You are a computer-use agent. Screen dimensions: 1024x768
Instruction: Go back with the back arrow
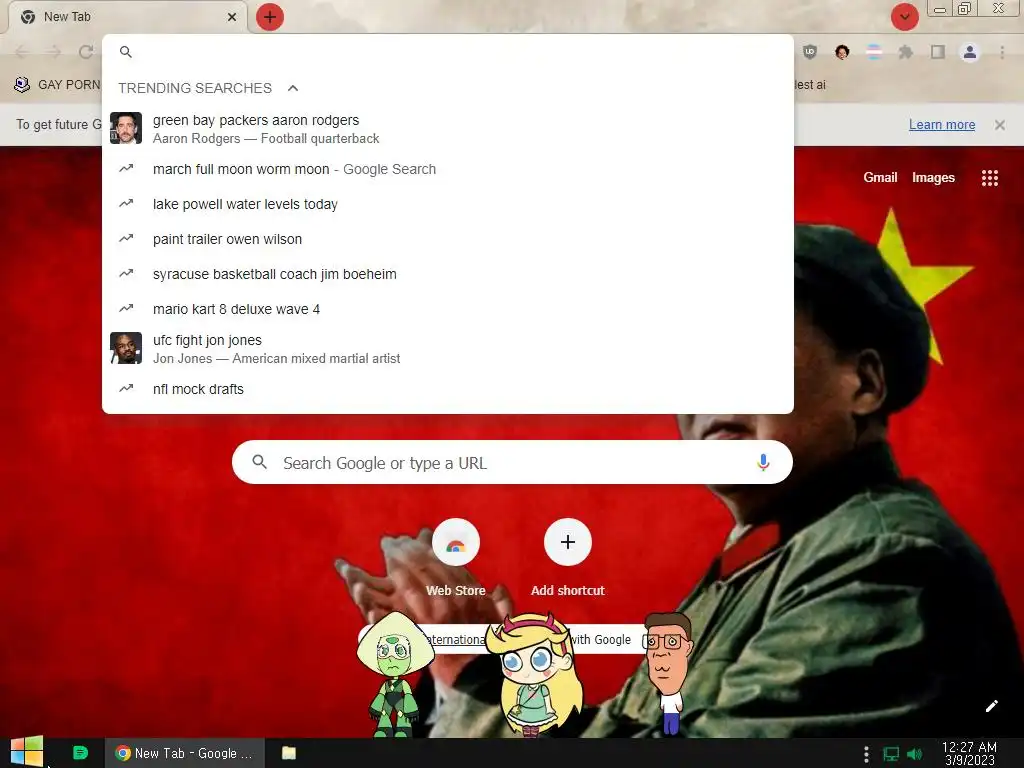[22, 52]
